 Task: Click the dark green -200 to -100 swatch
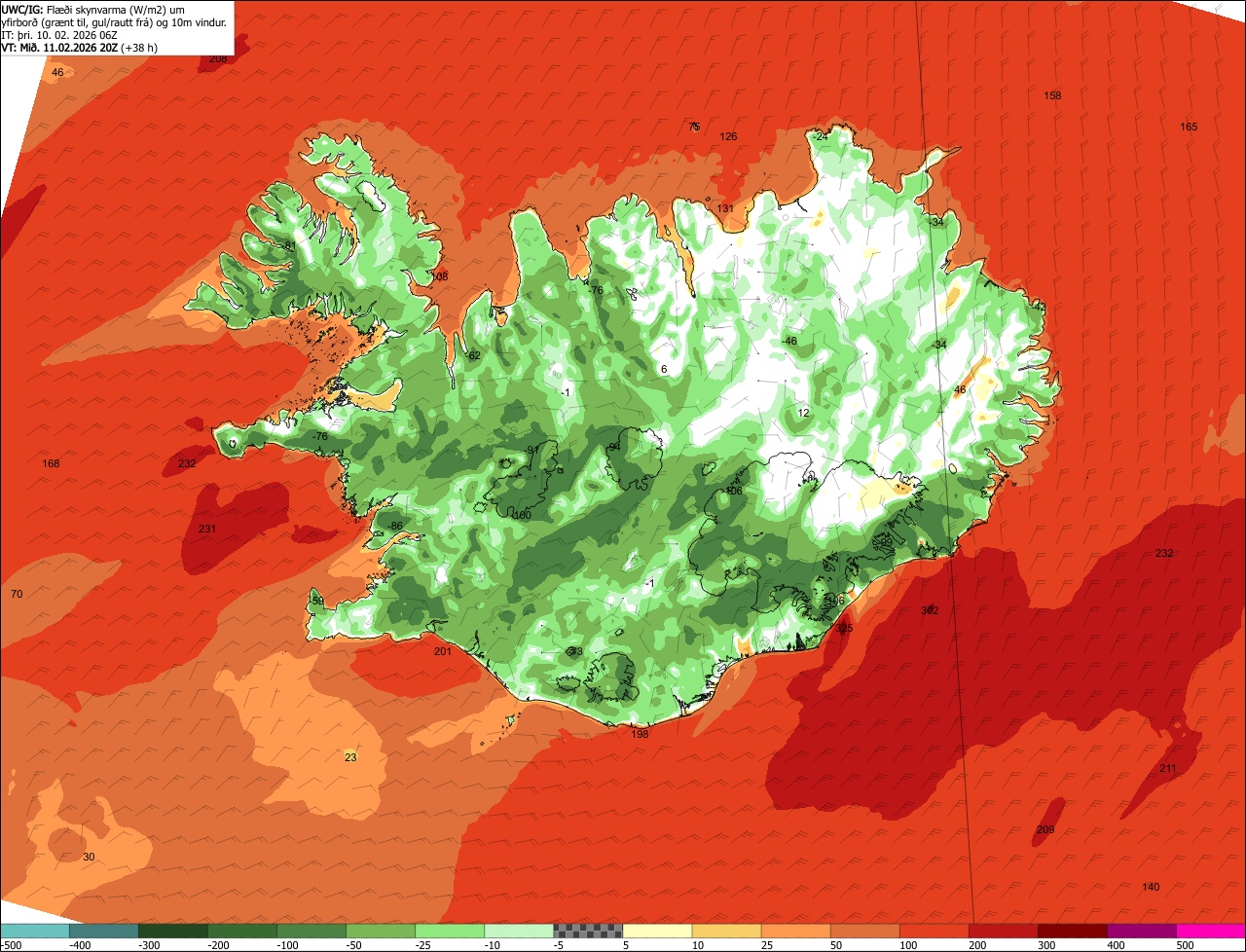[x=241, y=931]
